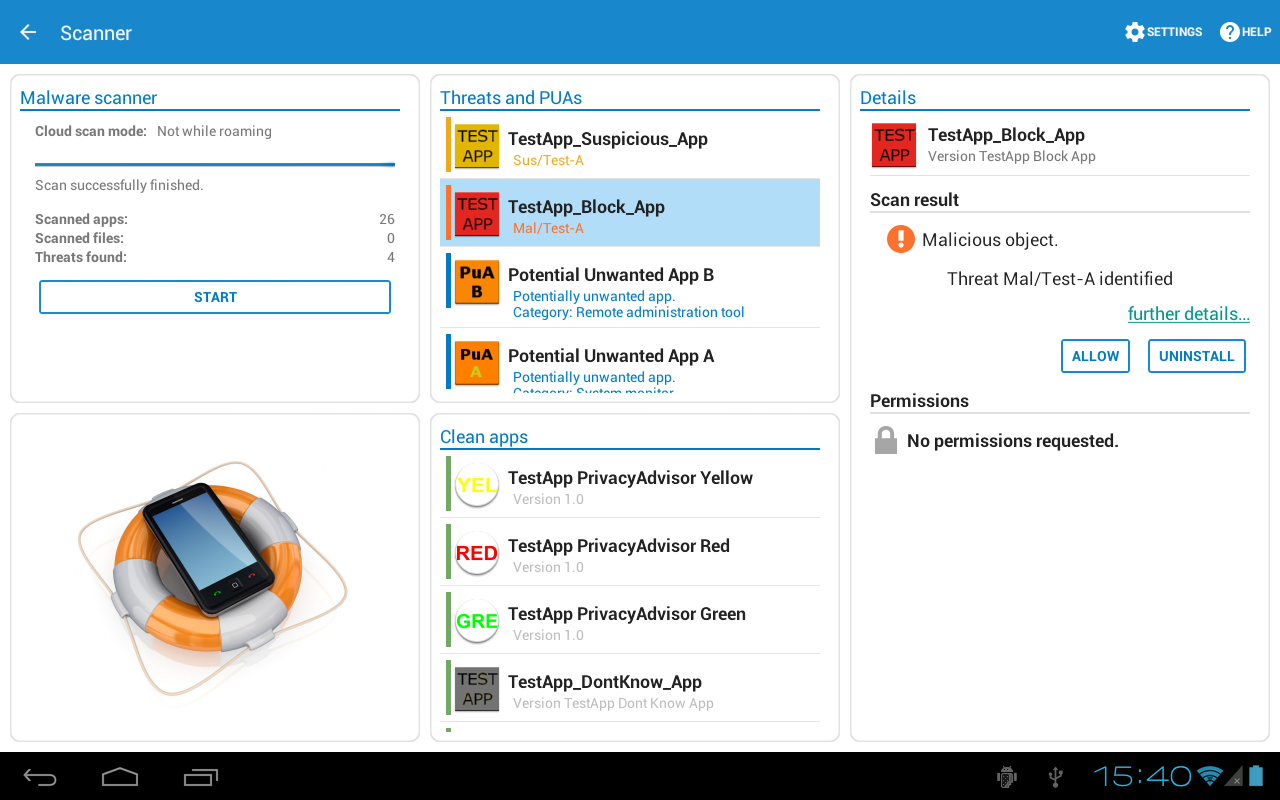This screenshot has height=800, width=1280.
Task: Select the PuA B app icon
Action: (477, 281)
